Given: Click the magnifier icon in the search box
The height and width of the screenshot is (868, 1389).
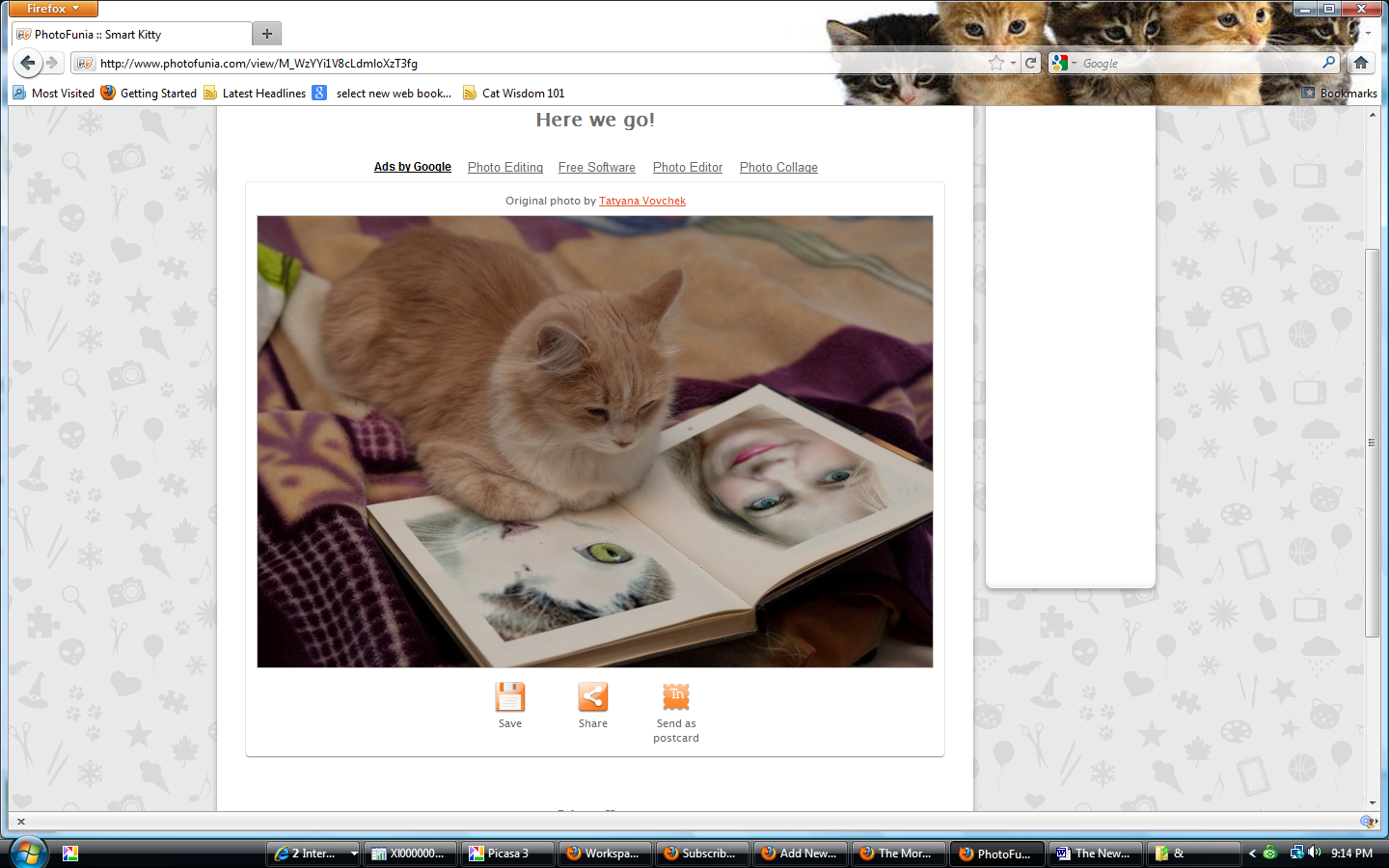Looking at the screenshot, I should (1329, 63).
